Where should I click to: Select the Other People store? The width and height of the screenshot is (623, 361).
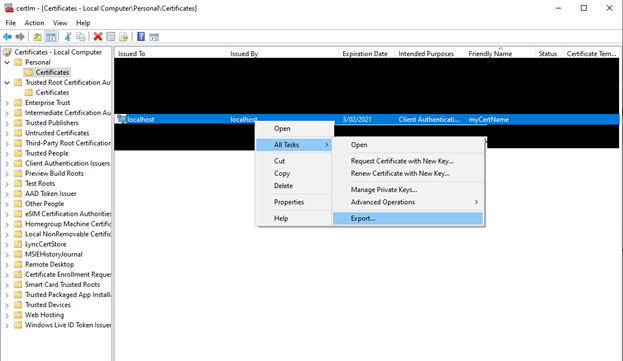click(x=44, y=204)
